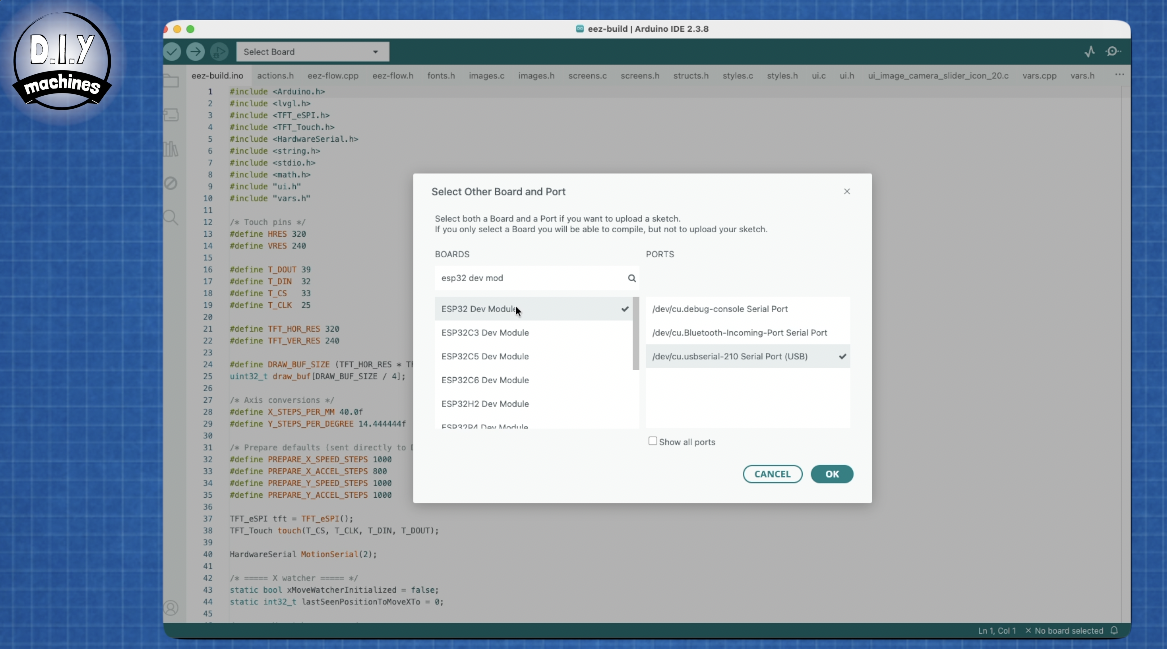Select /dev/cu.debug-console Serial Port
The image size is (1167, 649).
(x=748, y=309)
